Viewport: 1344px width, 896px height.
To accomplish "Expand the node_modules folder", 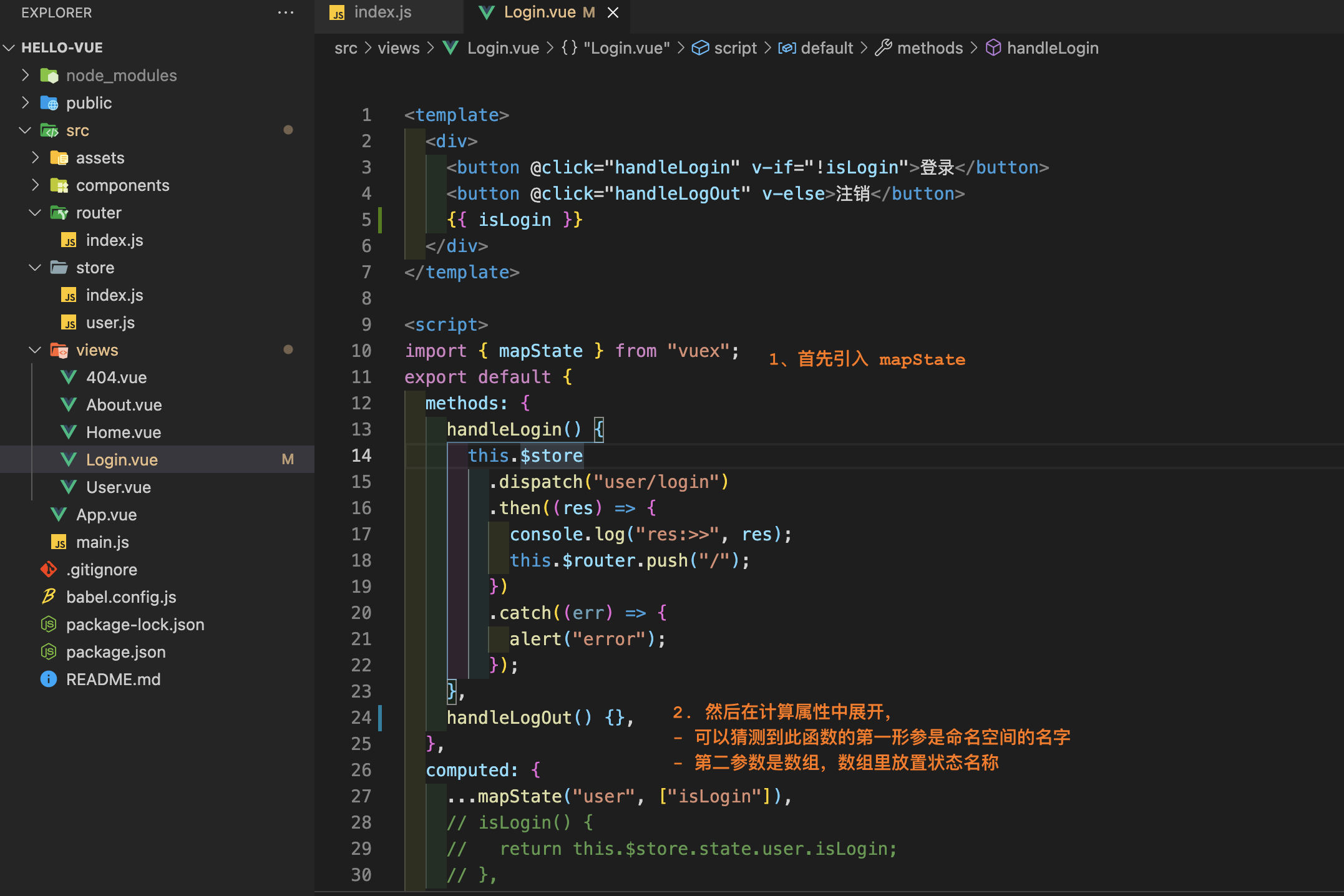I will [x=121, y=75].
